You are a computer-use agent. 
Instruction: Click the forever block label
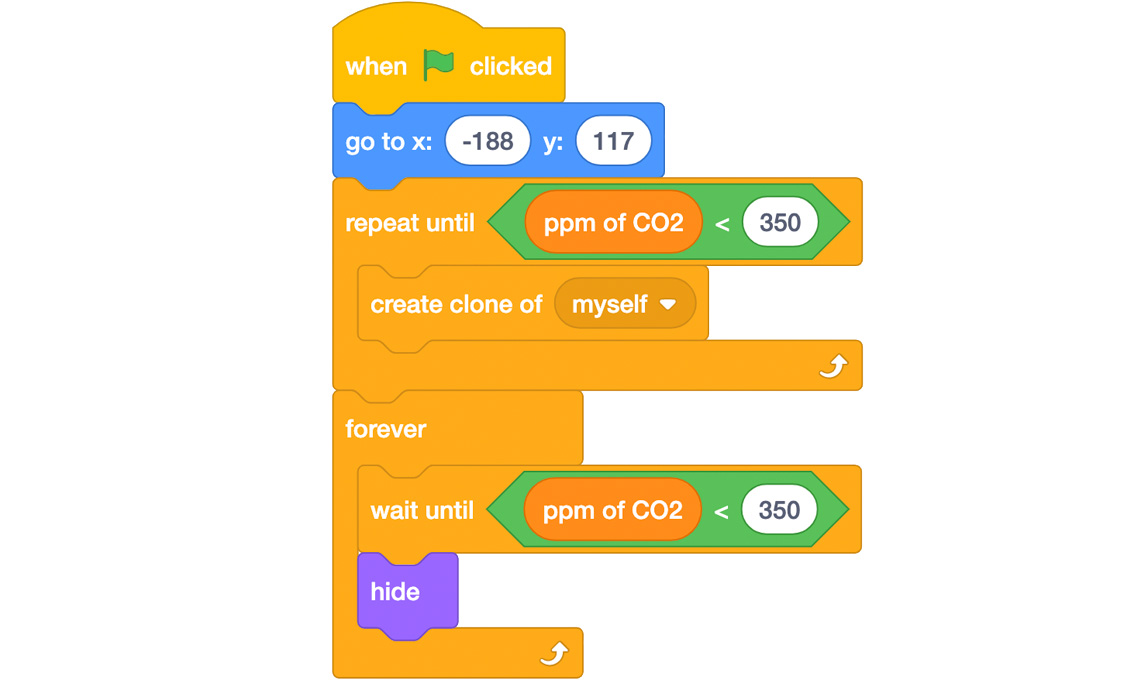tap(385, 429)
